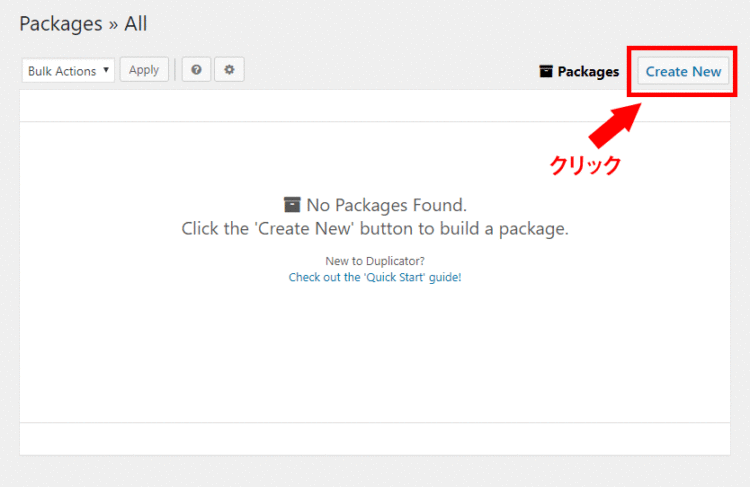
Task: Expand the Bulk Actions dropdown
Action: (x=67, y=71)
